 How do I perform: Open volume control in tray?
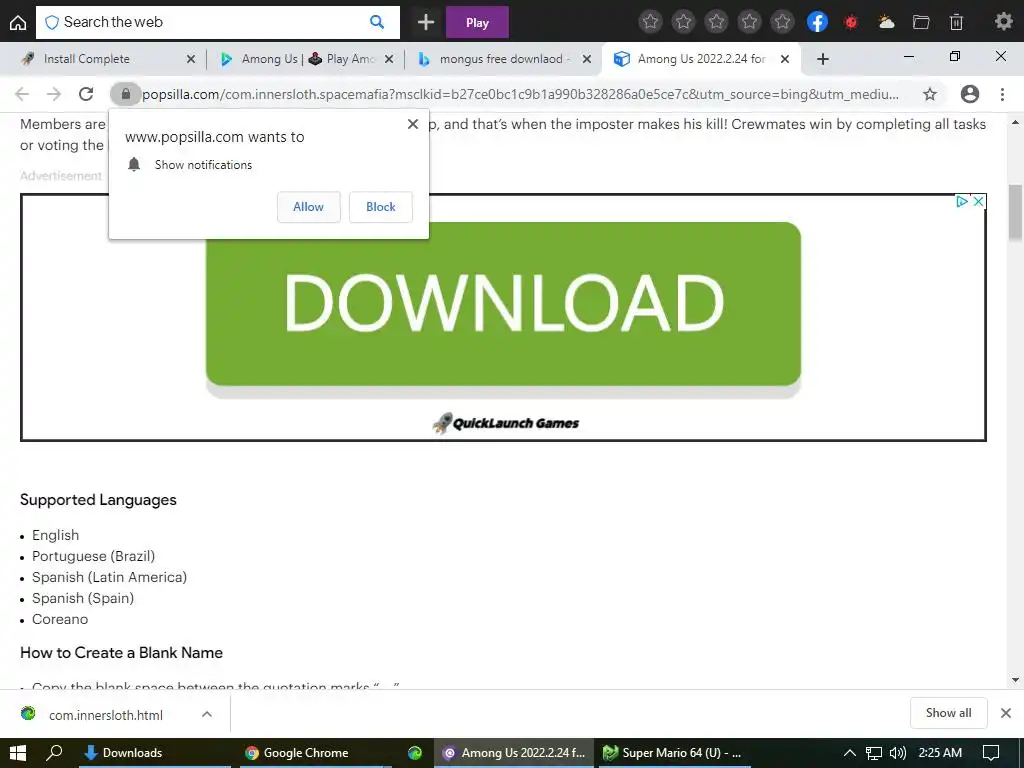pos(898,753)
